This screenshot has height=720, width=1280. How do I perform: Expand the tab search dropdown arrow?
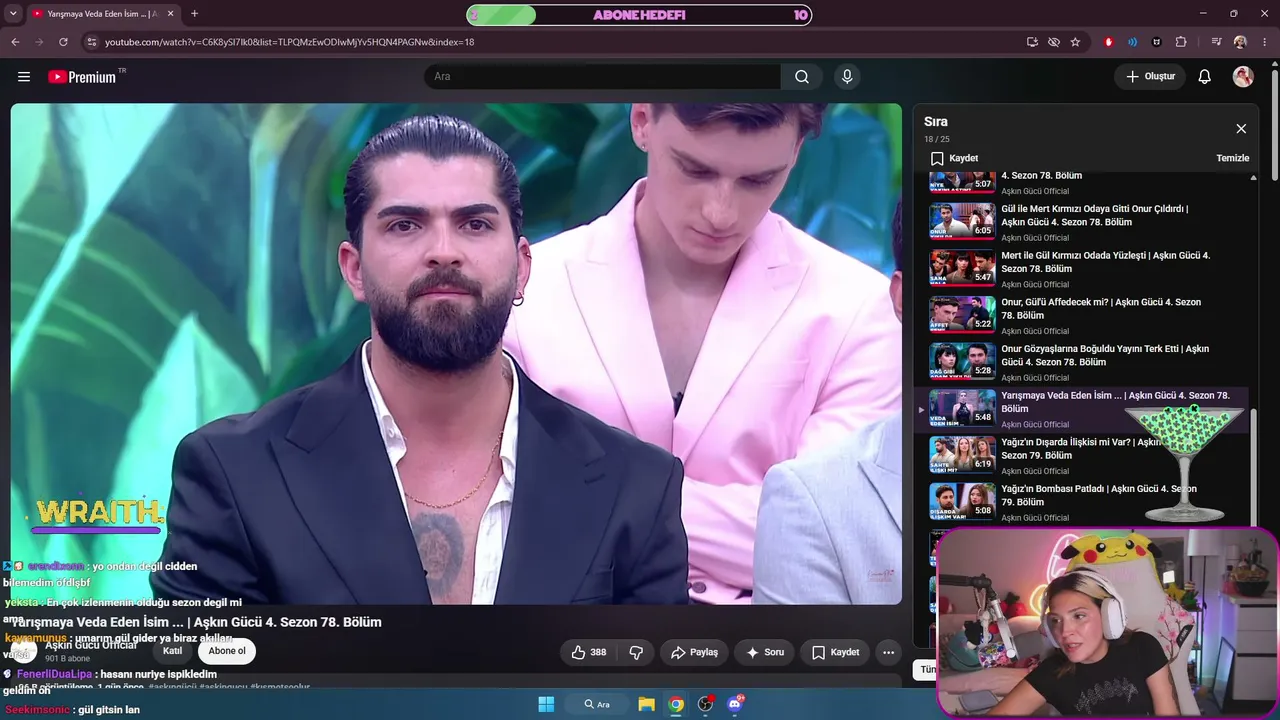[x=13, y=14]
